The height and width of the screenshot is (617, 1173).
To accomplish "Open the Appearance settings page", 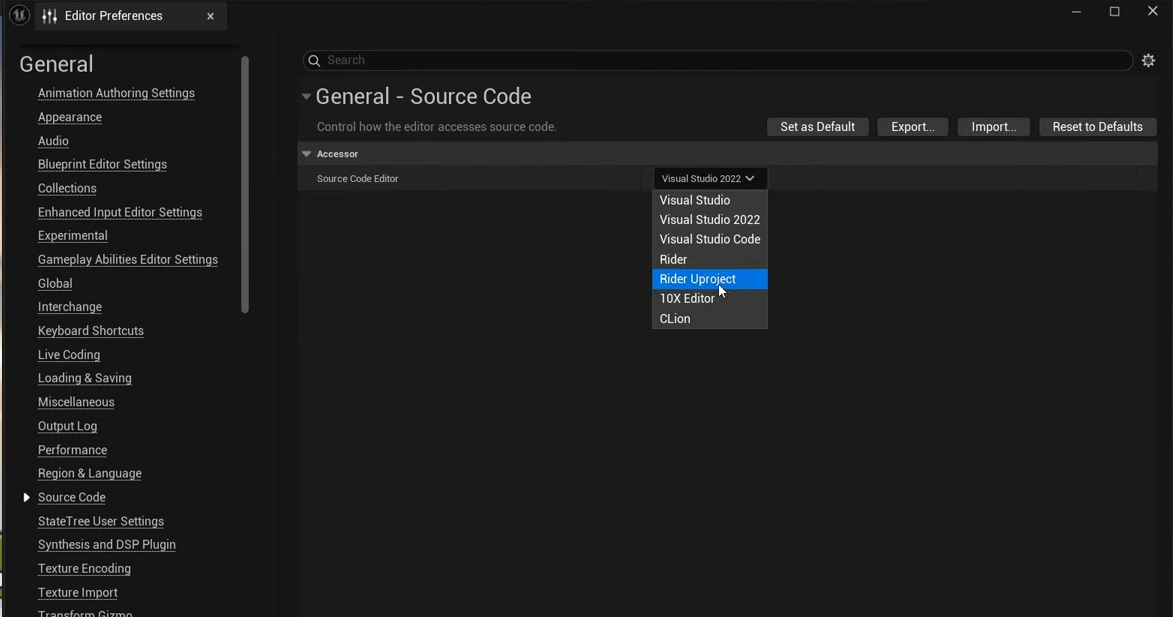I will [x=70, y=117].
